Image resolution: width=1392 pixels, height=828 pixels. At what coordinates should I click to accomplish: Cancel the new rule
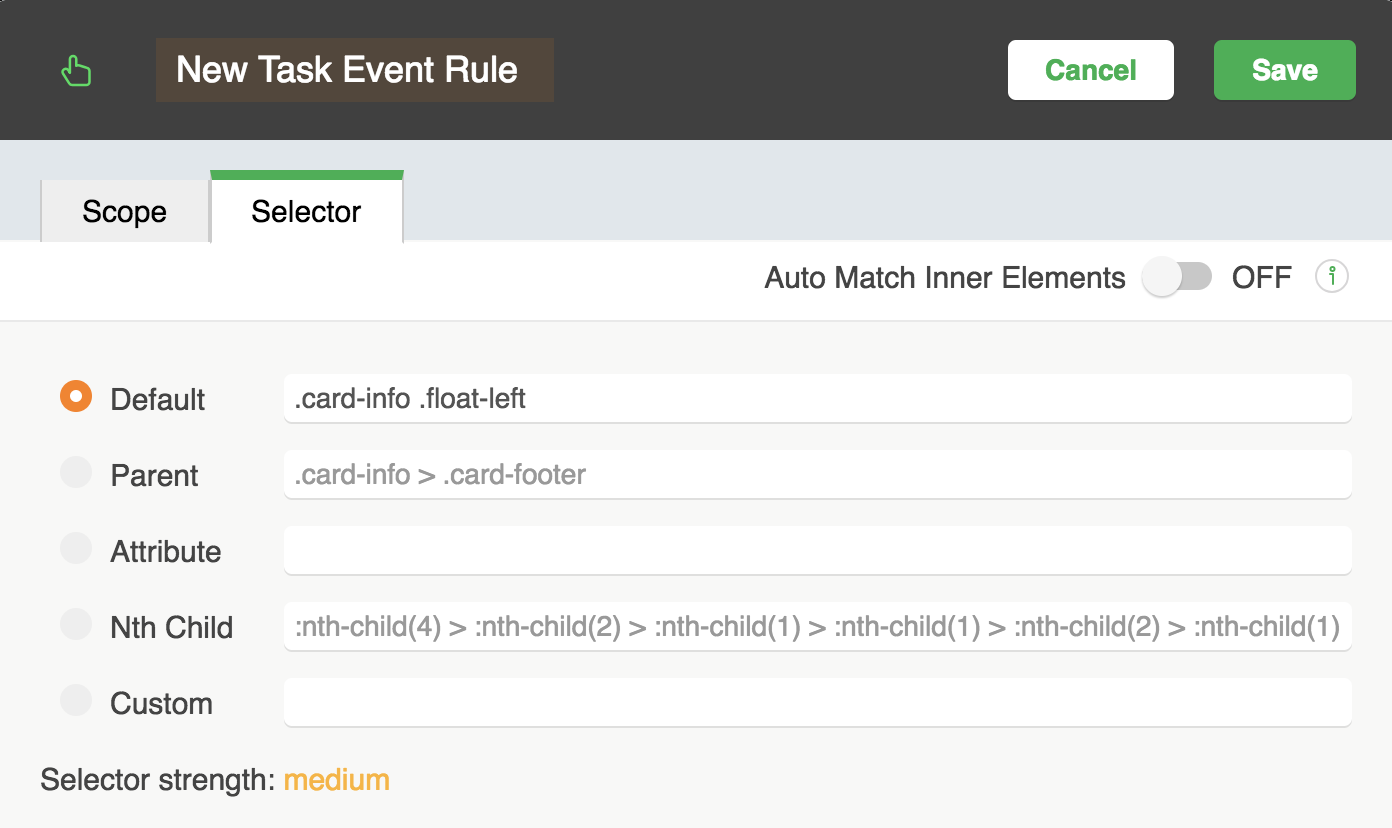click(x=1091, y=70)
